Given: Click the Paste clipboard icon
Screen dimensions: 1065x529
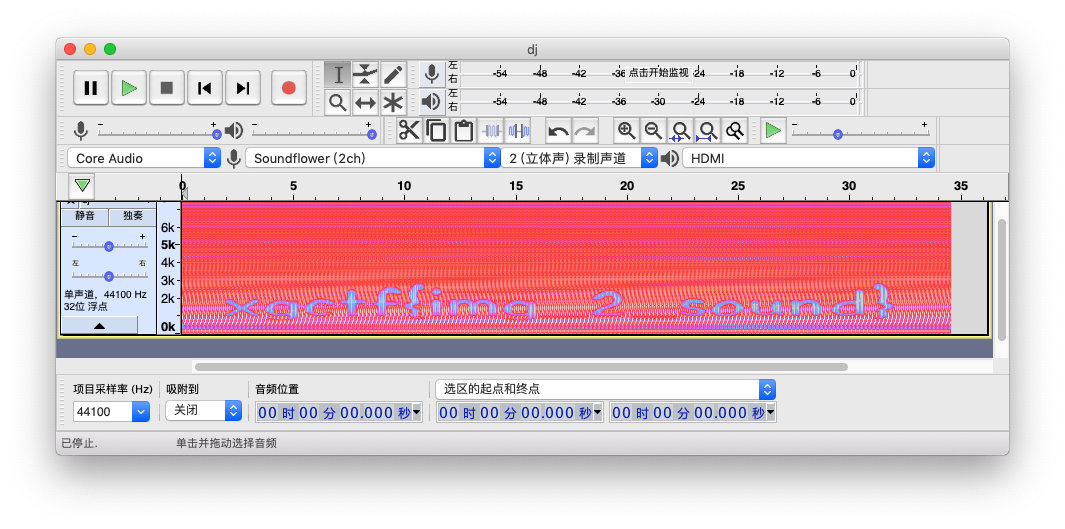Looking at the screenshot, I should pos(463,131).
